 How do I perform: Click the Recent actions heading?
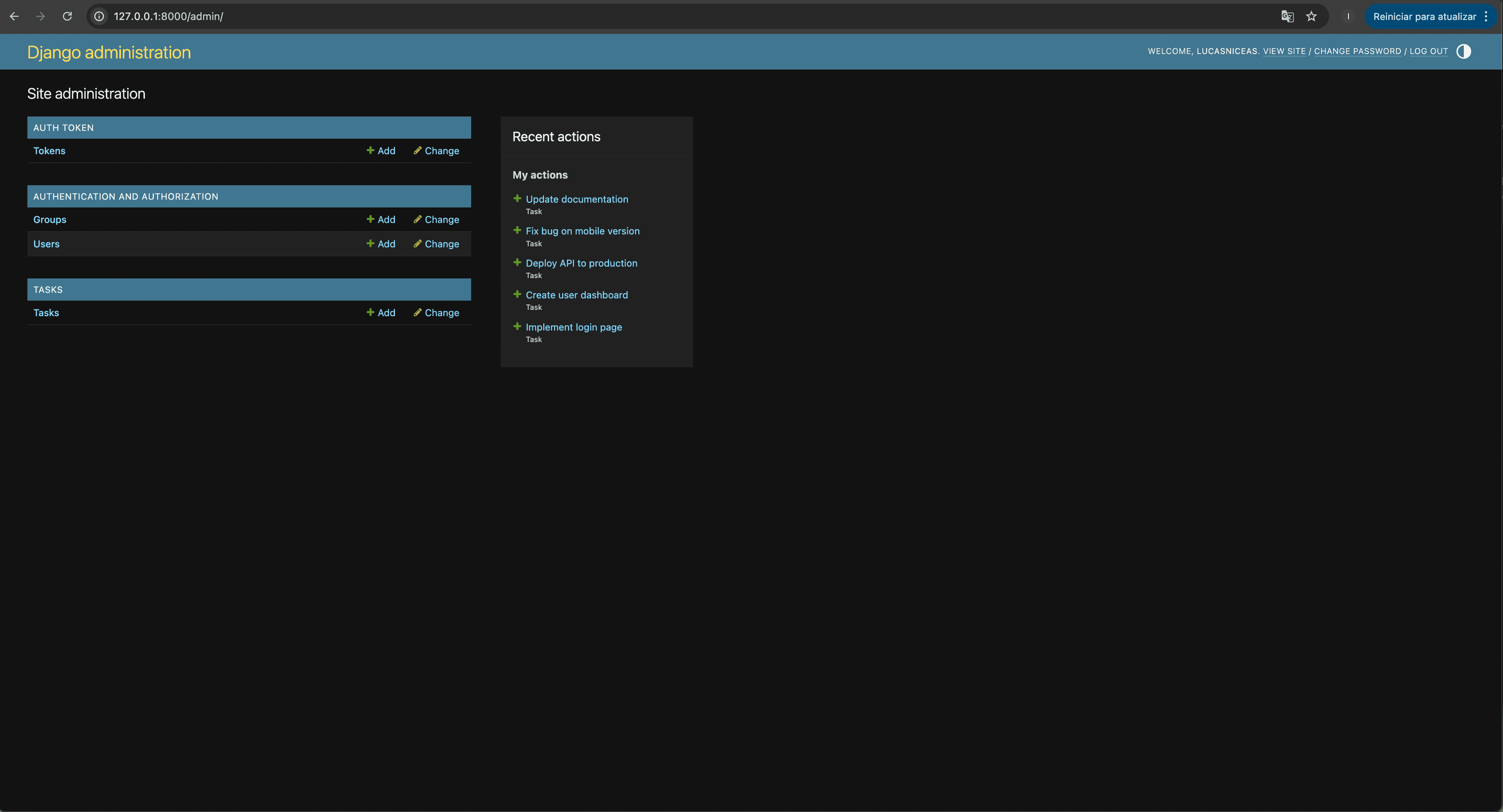[556, 137]
